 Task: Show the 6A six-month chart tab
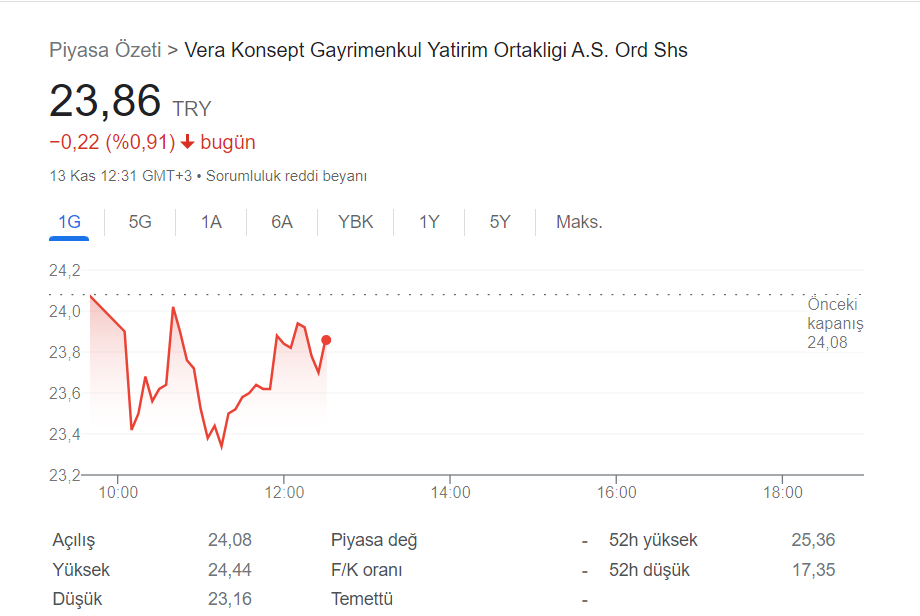click(282, 222)
